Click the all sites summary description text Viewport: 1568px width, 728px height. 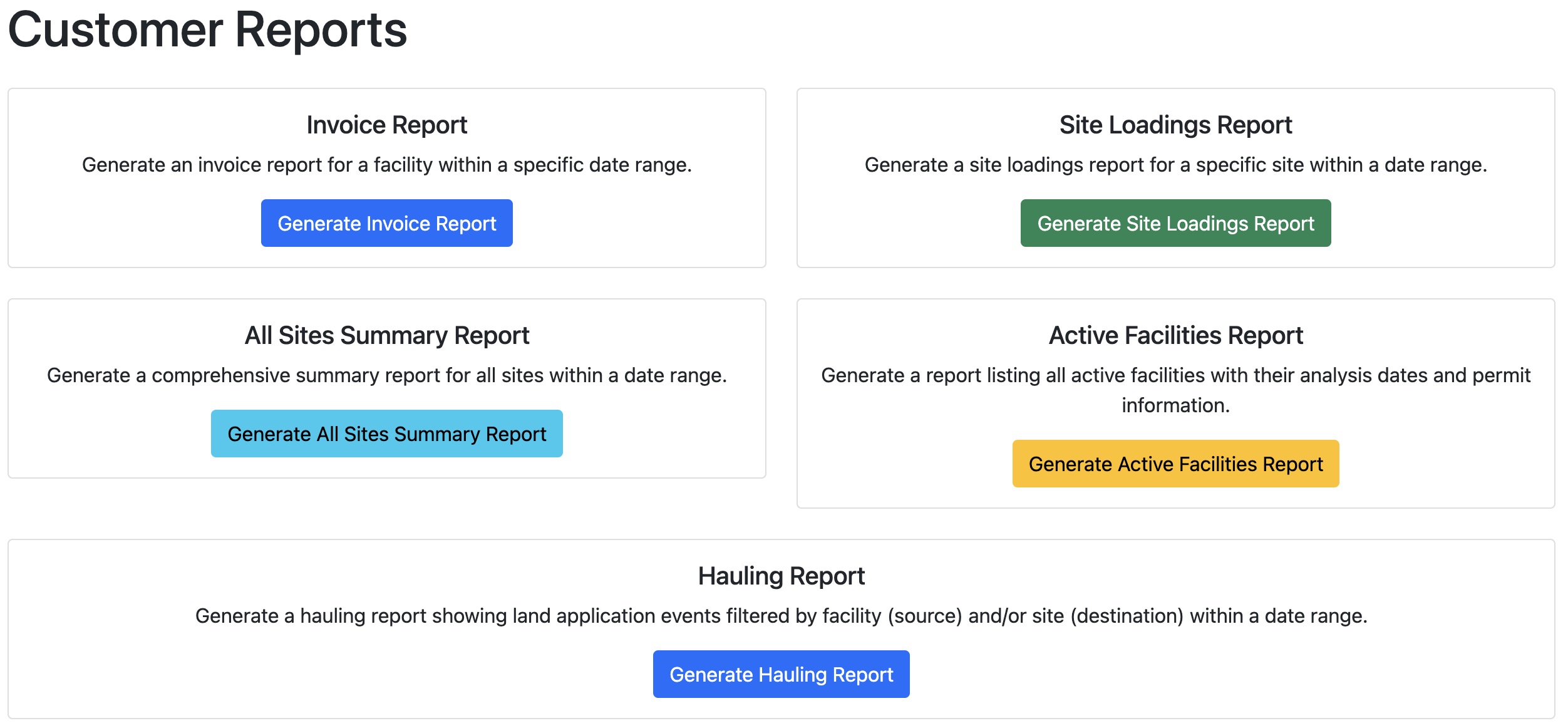tap(386, 376)
